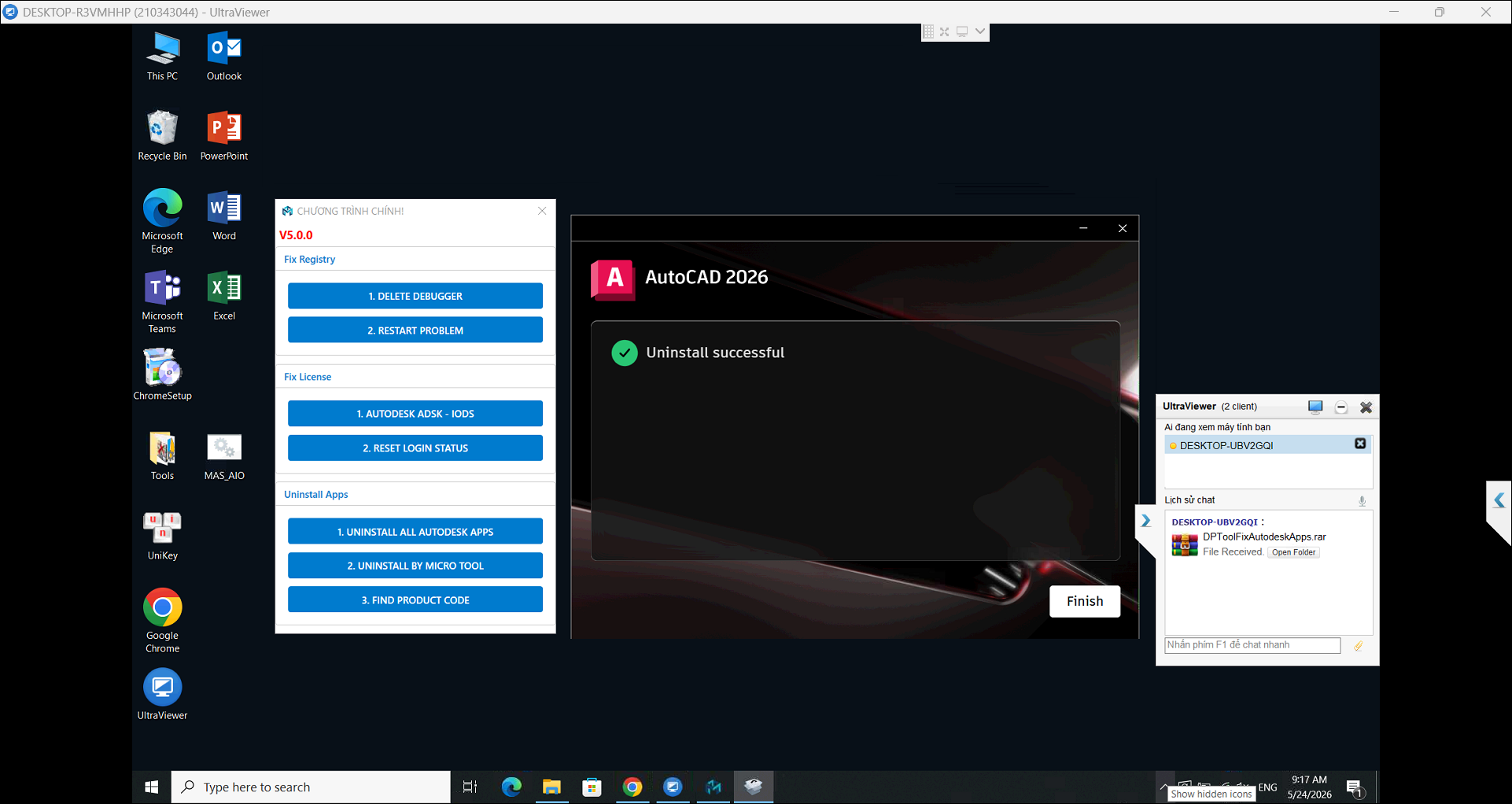Click the ENG language indicator
Viewport: 1512px width, 804px height.
coord(1267,787)
